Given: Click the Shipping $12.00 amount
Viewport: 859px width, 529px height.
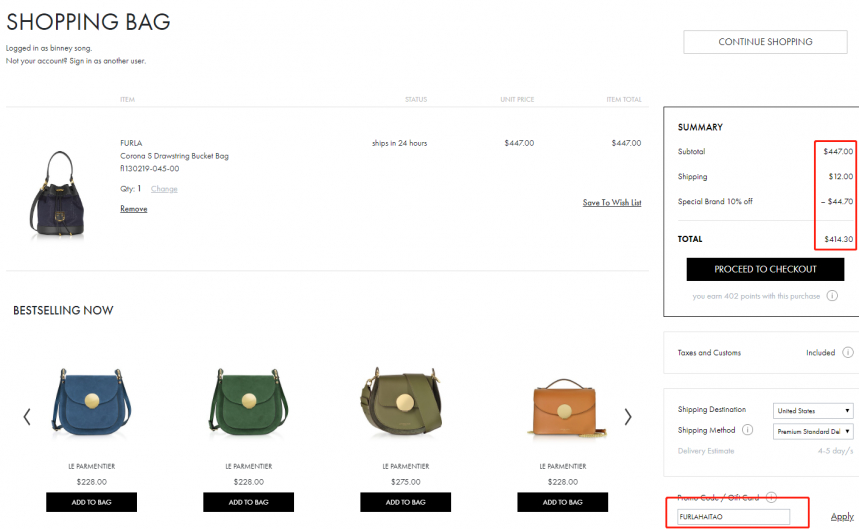Looking at the screenshot, I should pos(840,176).
